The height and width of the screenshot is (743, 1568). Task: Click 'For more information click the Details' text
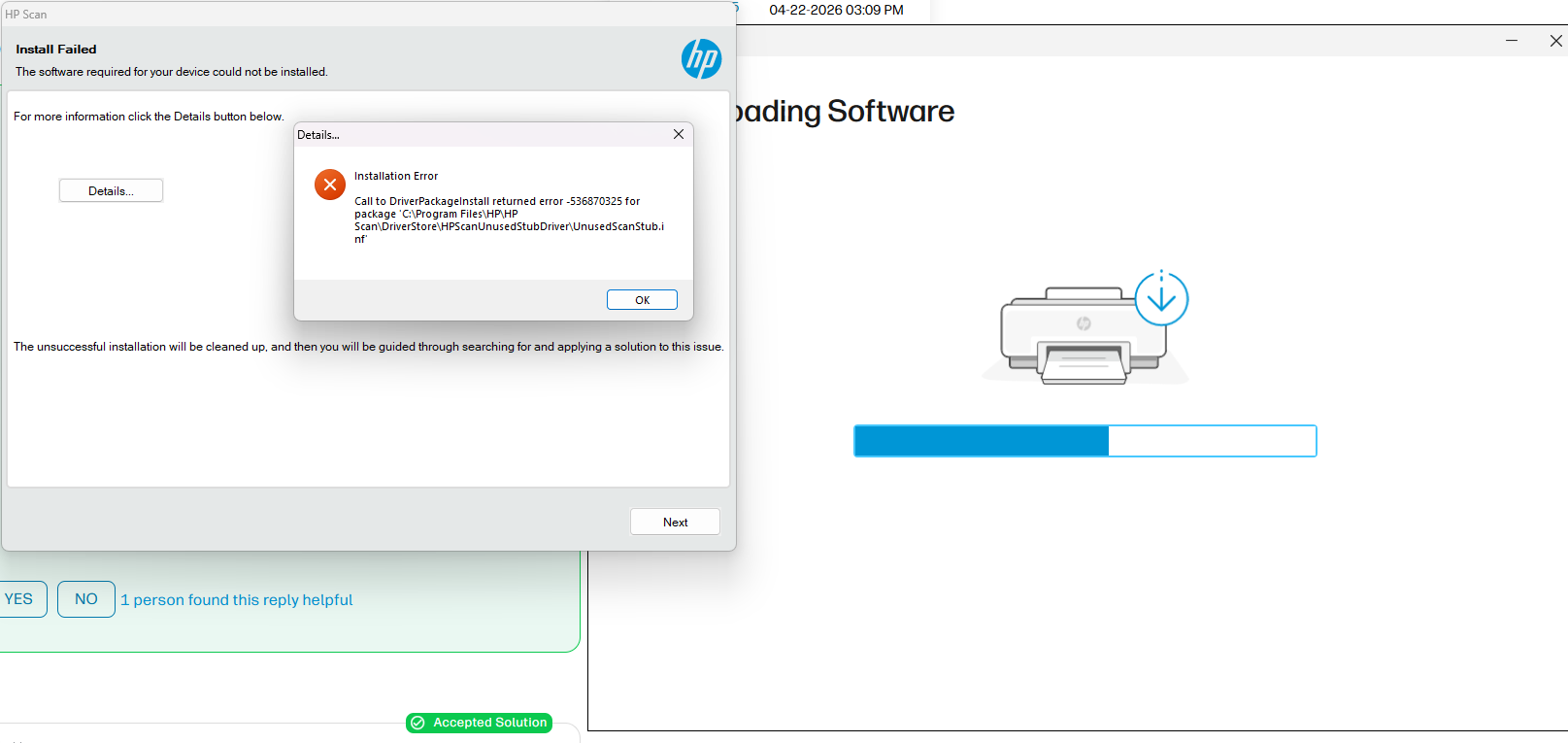[x=149, y=117]
